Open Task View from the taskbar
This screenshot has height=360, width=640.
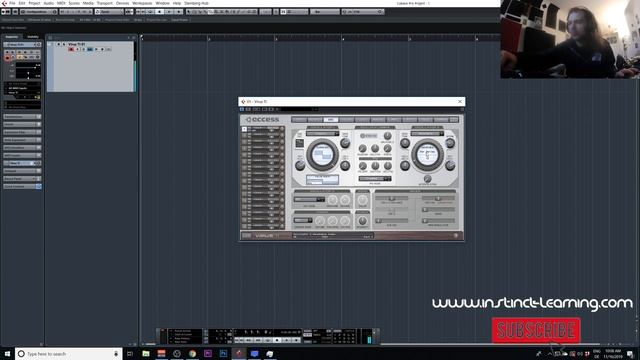click(130, 353)
